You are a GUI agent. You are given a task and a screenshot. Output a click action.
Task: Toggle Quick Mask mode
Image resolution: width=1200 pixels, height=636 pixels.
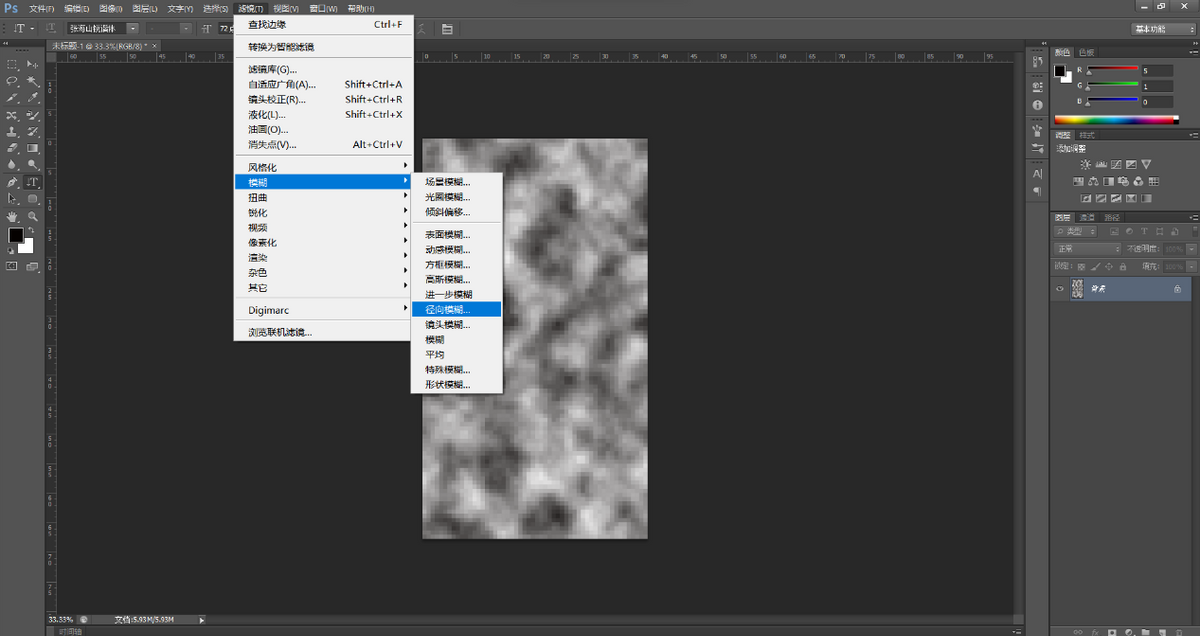12,266
